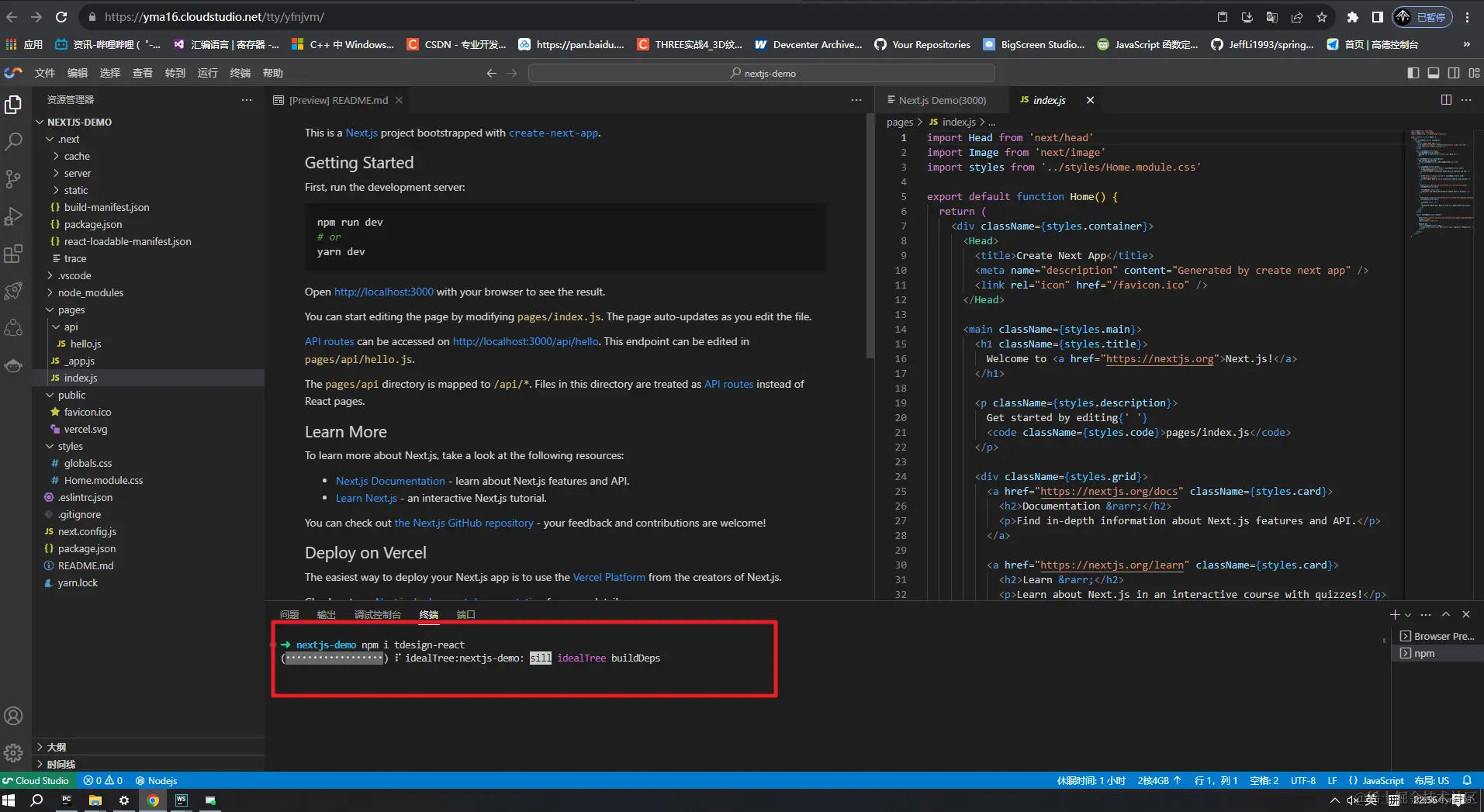Click the navigate back arrow
Screen dimensions: 1484x812
pos(491,73)
